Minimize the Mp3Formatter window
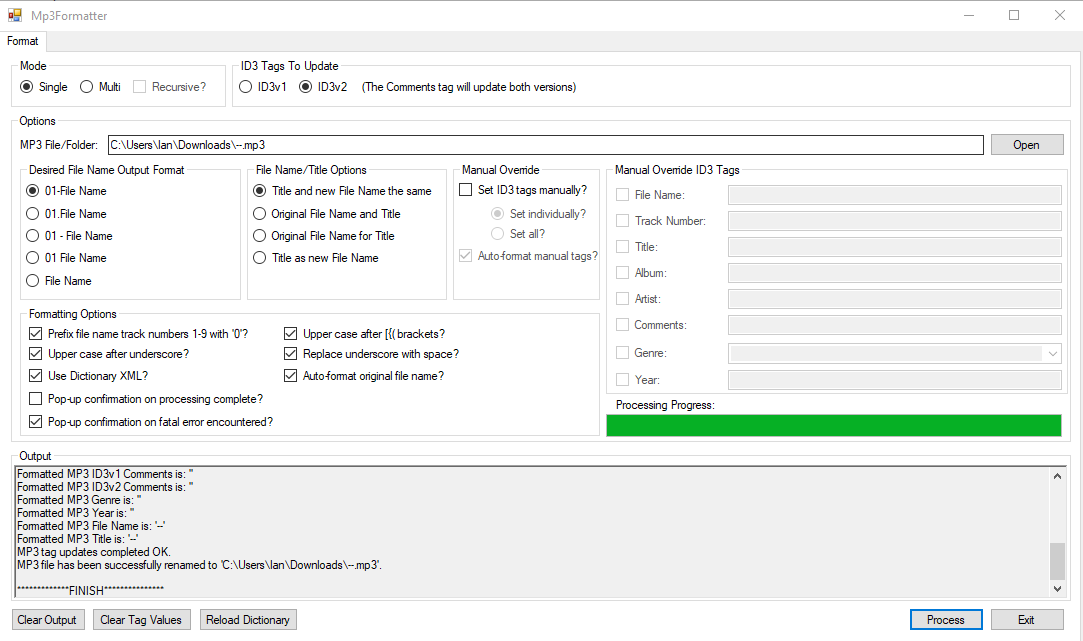This screenshot has height=641, width=1083. click(x=969, y=15)
